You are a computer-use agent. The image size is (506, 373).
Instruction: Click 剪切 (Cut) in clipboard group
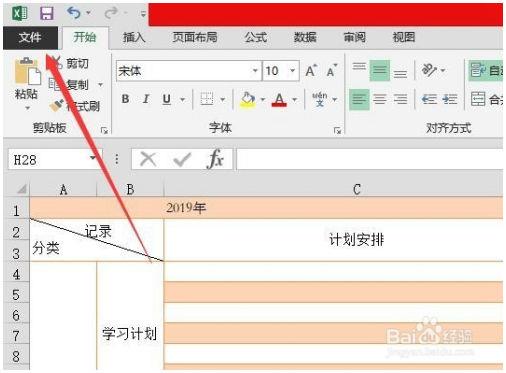pos(71,63)
